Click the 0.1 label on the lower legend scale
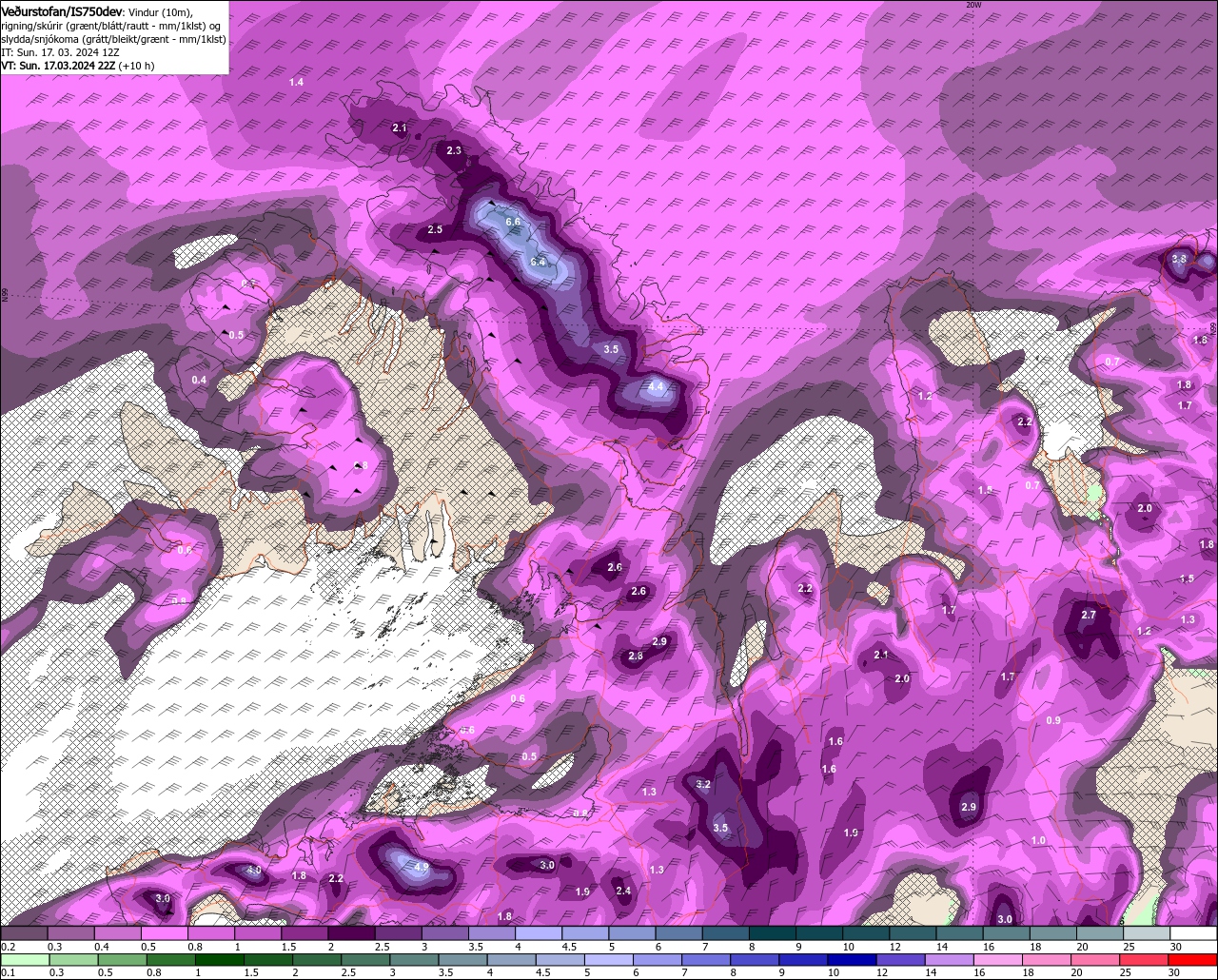Screen dimensions: 1218x980 point(8,972)
